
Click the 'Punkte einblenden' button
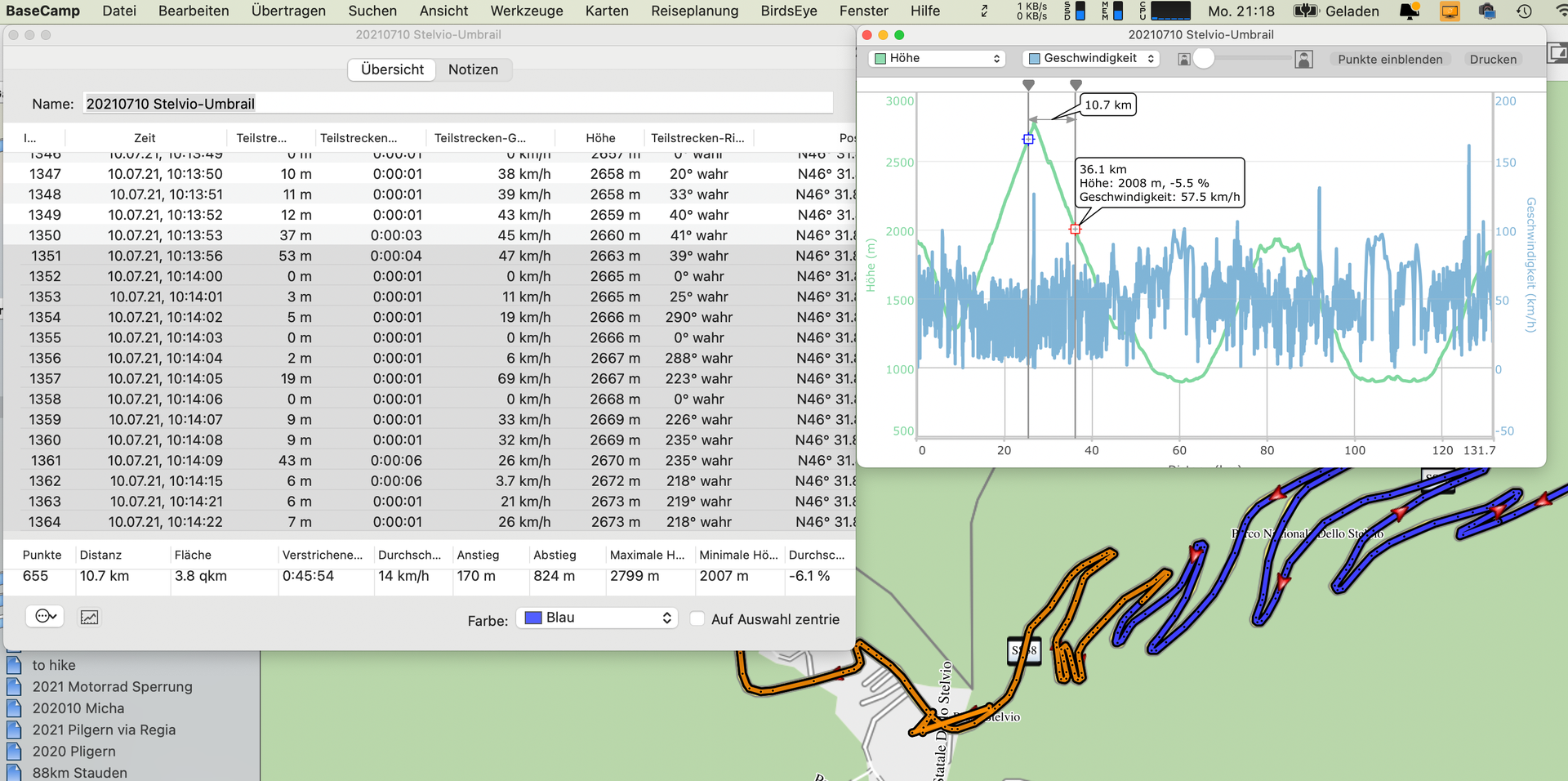point(1389,59)
